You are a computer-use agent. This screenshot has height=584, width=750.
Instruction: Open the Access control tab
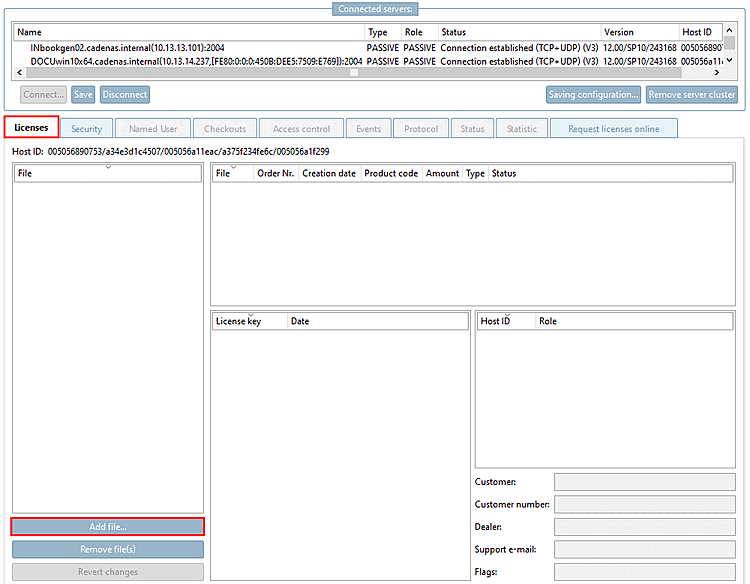coord(301,129)
